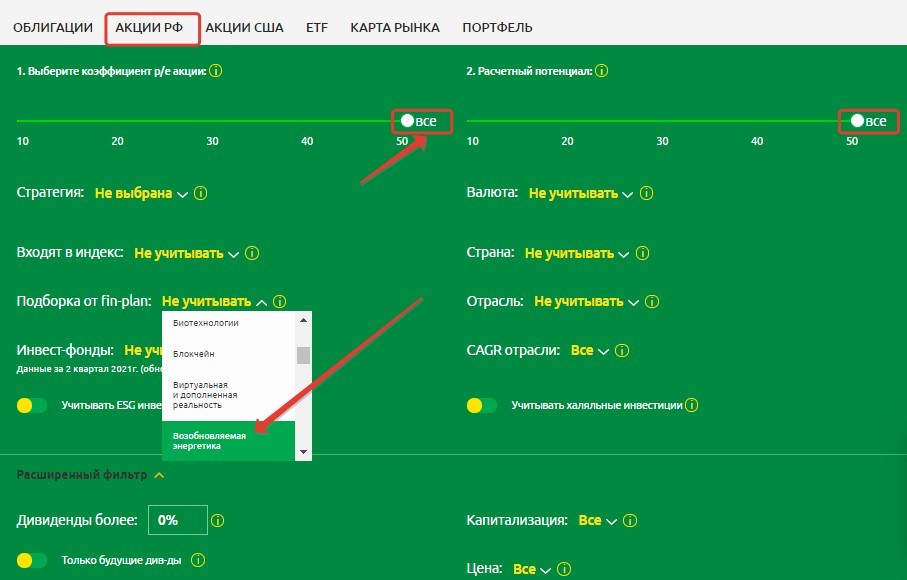Click info icon next to Страна
Screen dimensions: 907x580
[642, 254]
